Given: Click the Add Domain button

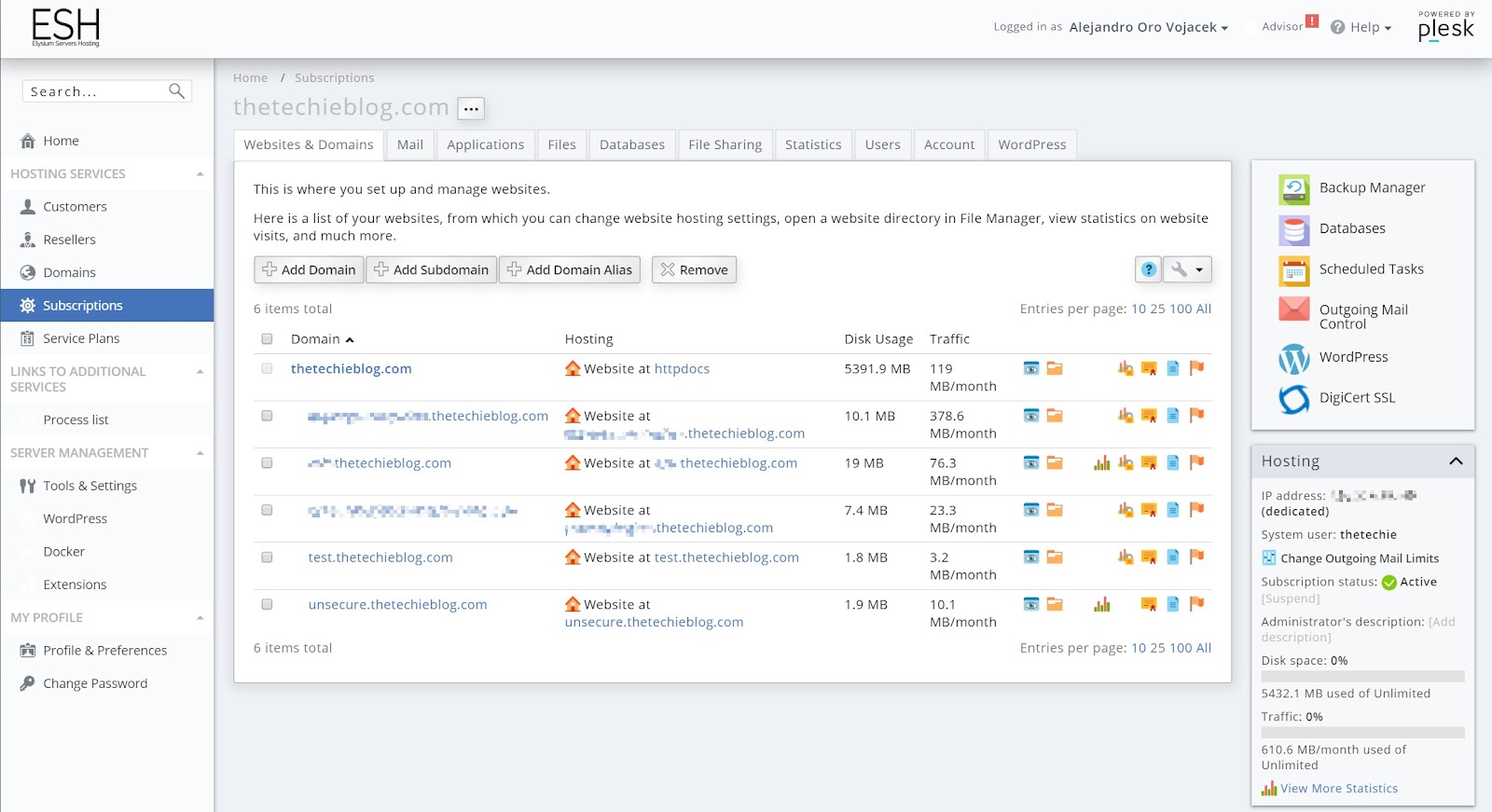Looking at the screenshot, I should click(x=309, y=269).
